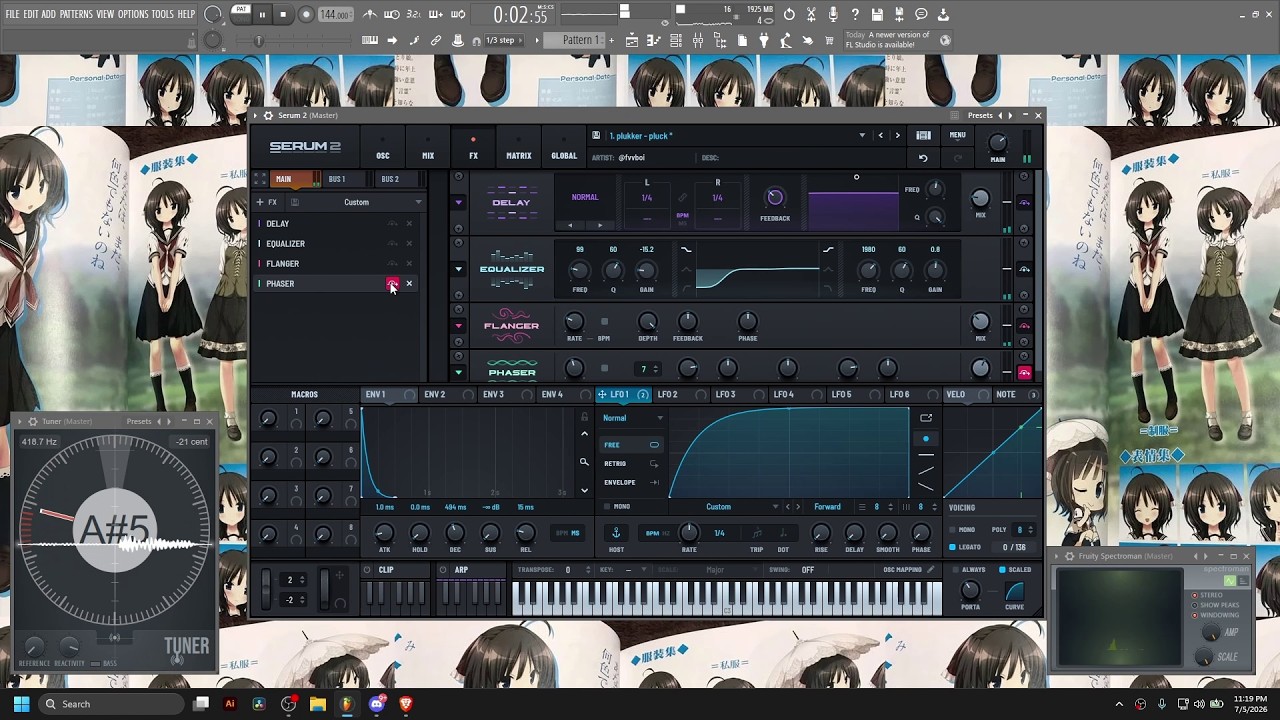The height and width of the screenshot is (720, 1280).
Task: Toggle the flanger BPM sync box
Action: tap(604, 322)
